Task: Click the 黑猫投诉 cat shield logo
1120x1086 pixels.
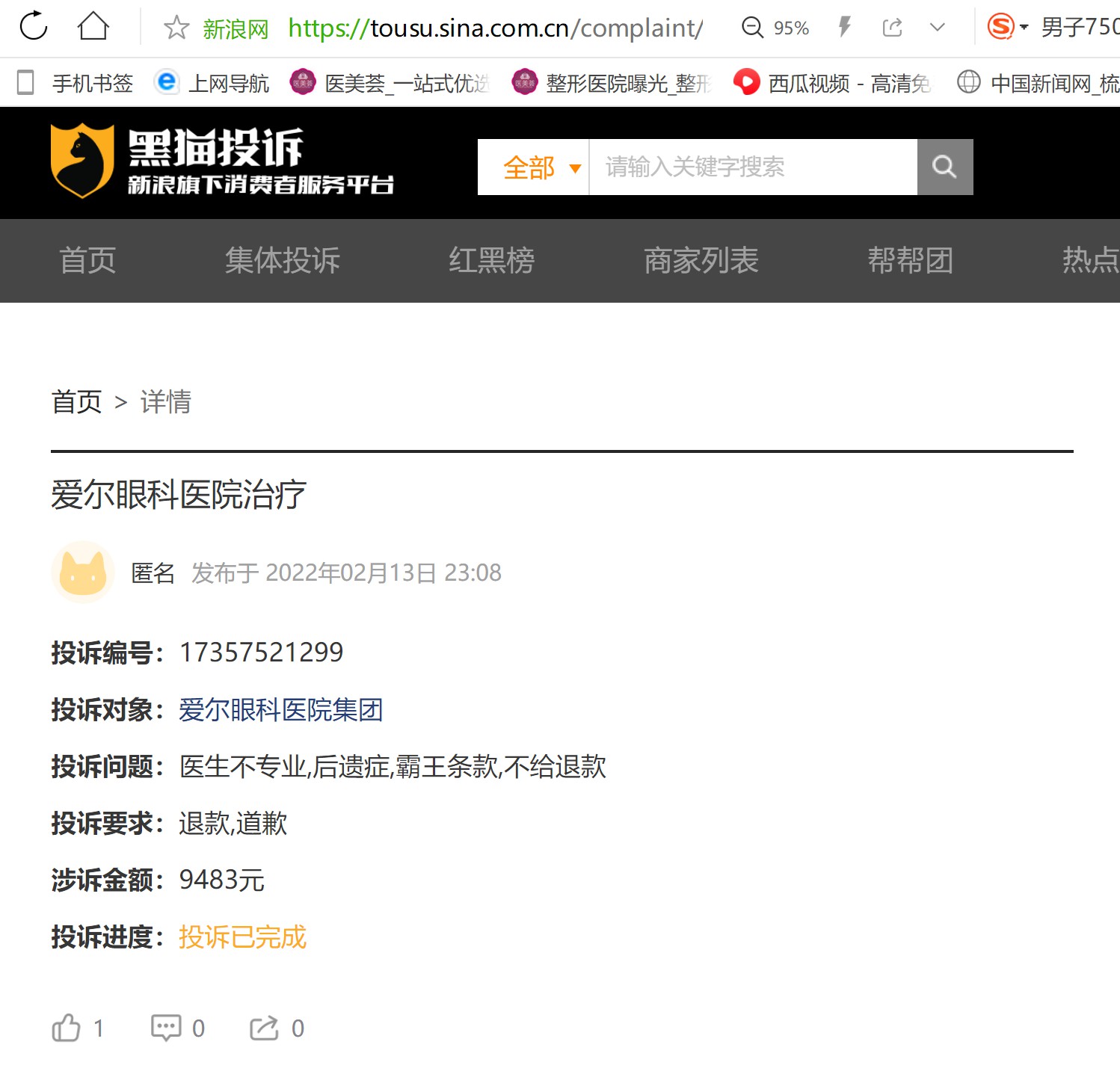Action: (x=82, y=161)
